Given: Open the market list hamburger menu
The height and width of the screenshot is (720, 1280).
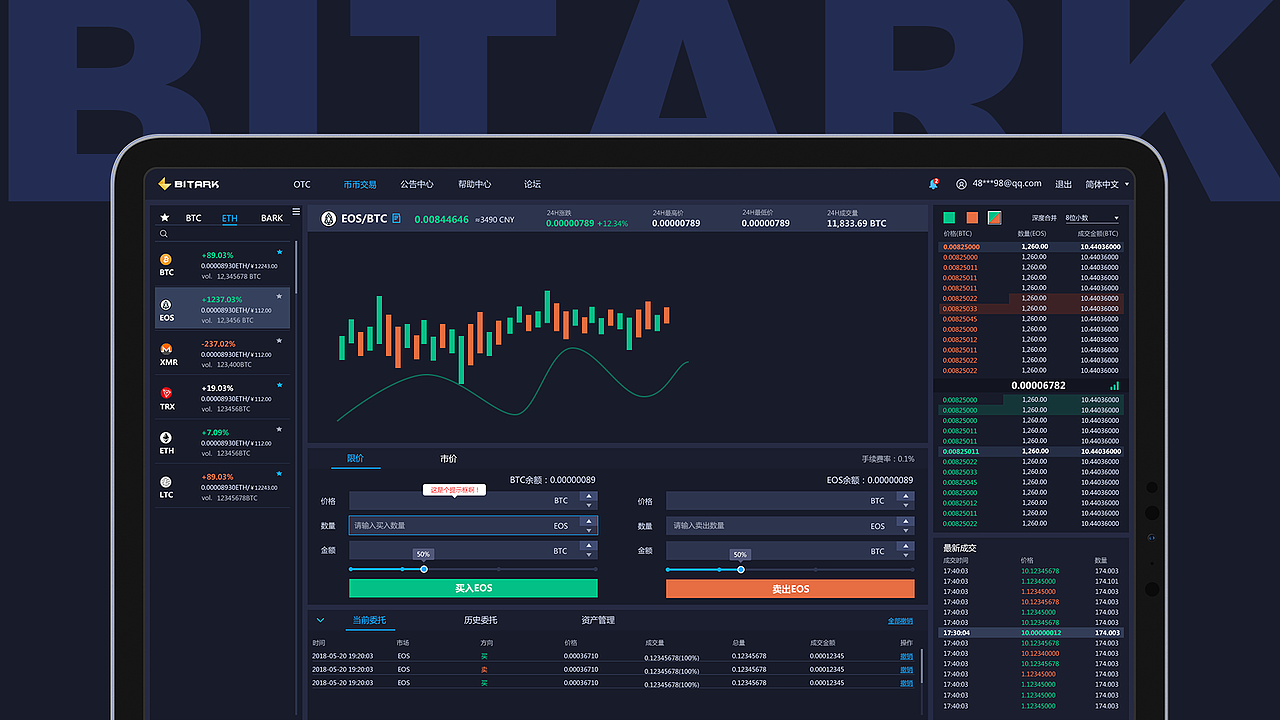Looking at the screenshot, I should tap(296, 212).
